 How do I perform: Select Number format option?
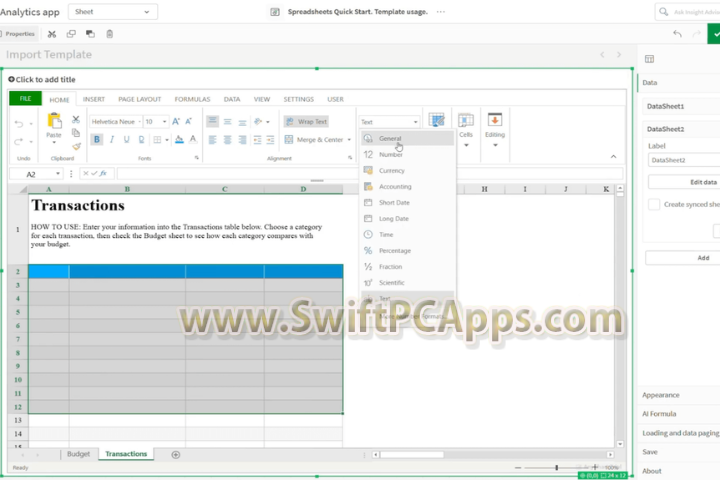pos(407,154)
